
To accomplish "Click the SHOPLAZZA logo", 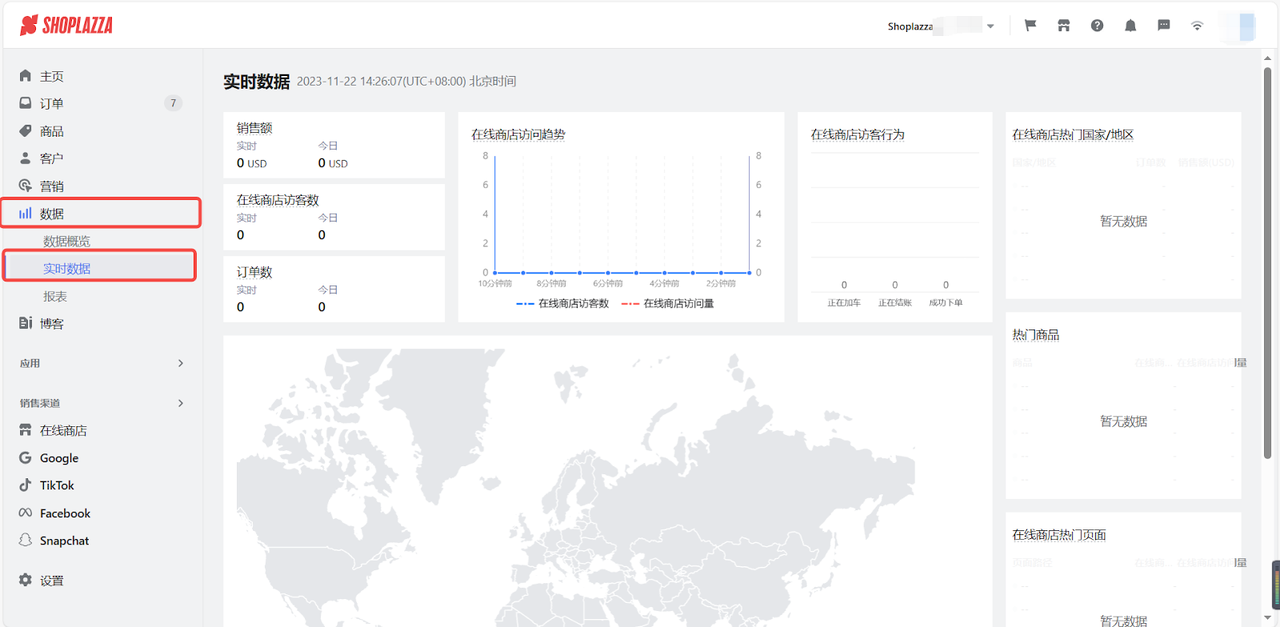I will (67, 26).
